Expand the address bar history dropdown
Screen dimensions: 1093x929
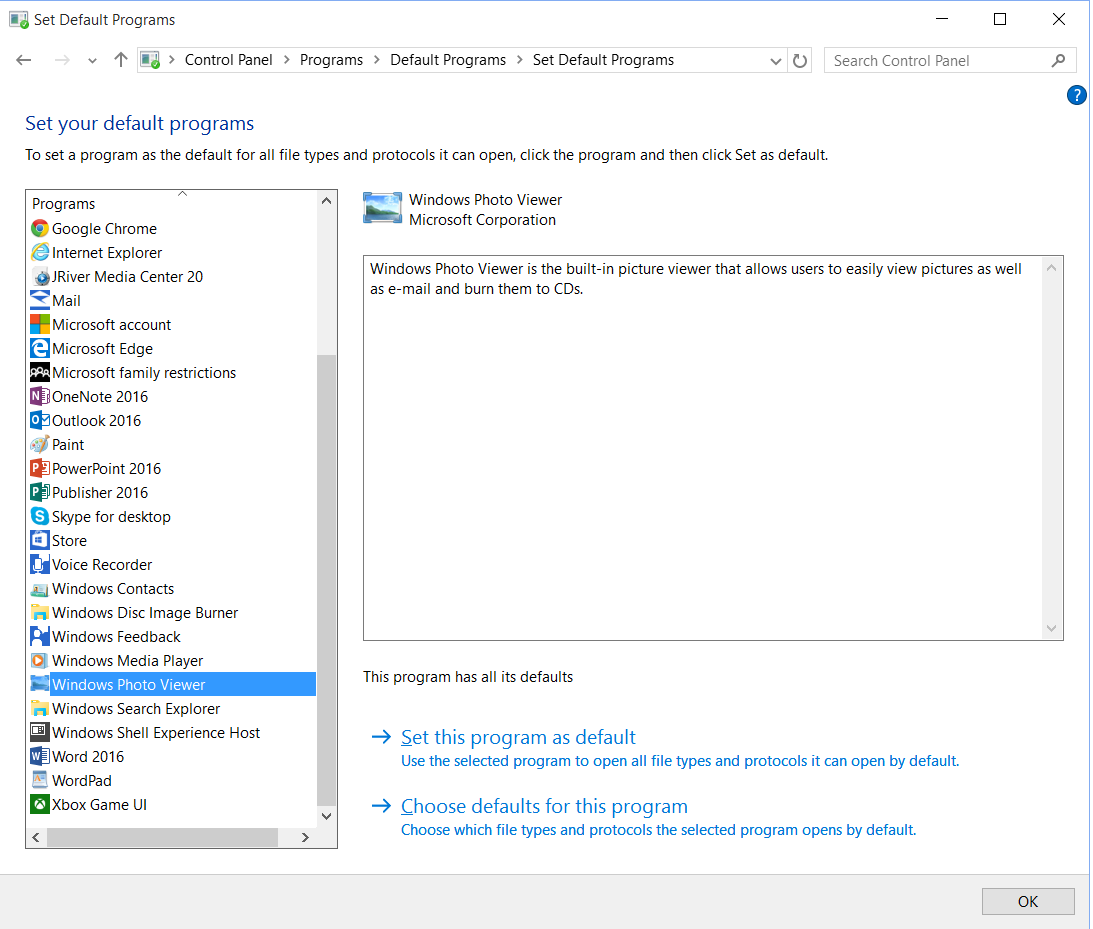click(775, 61)
